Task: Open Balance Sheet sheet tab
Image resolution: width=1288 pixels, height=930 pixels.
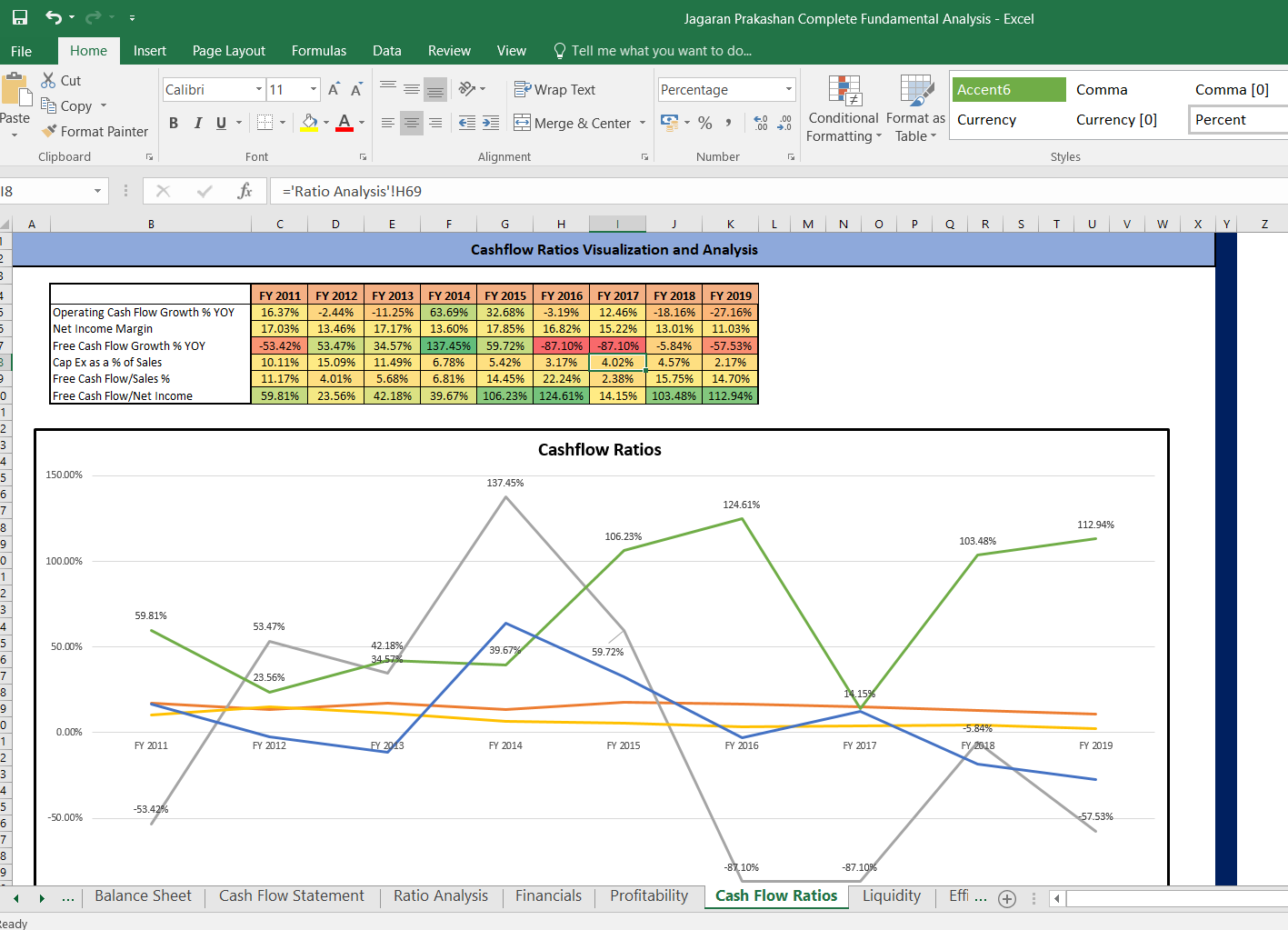Action: (x=143, y=895)
